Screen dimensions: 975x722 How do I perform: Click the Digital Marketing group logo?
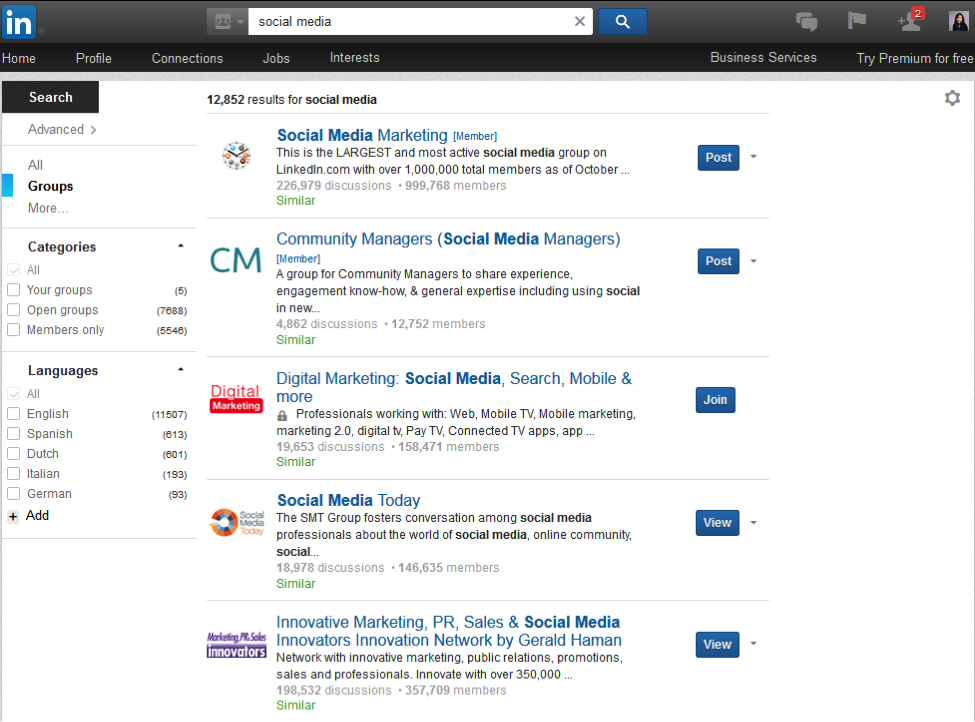pyautogui.click(x=236, y=398)
